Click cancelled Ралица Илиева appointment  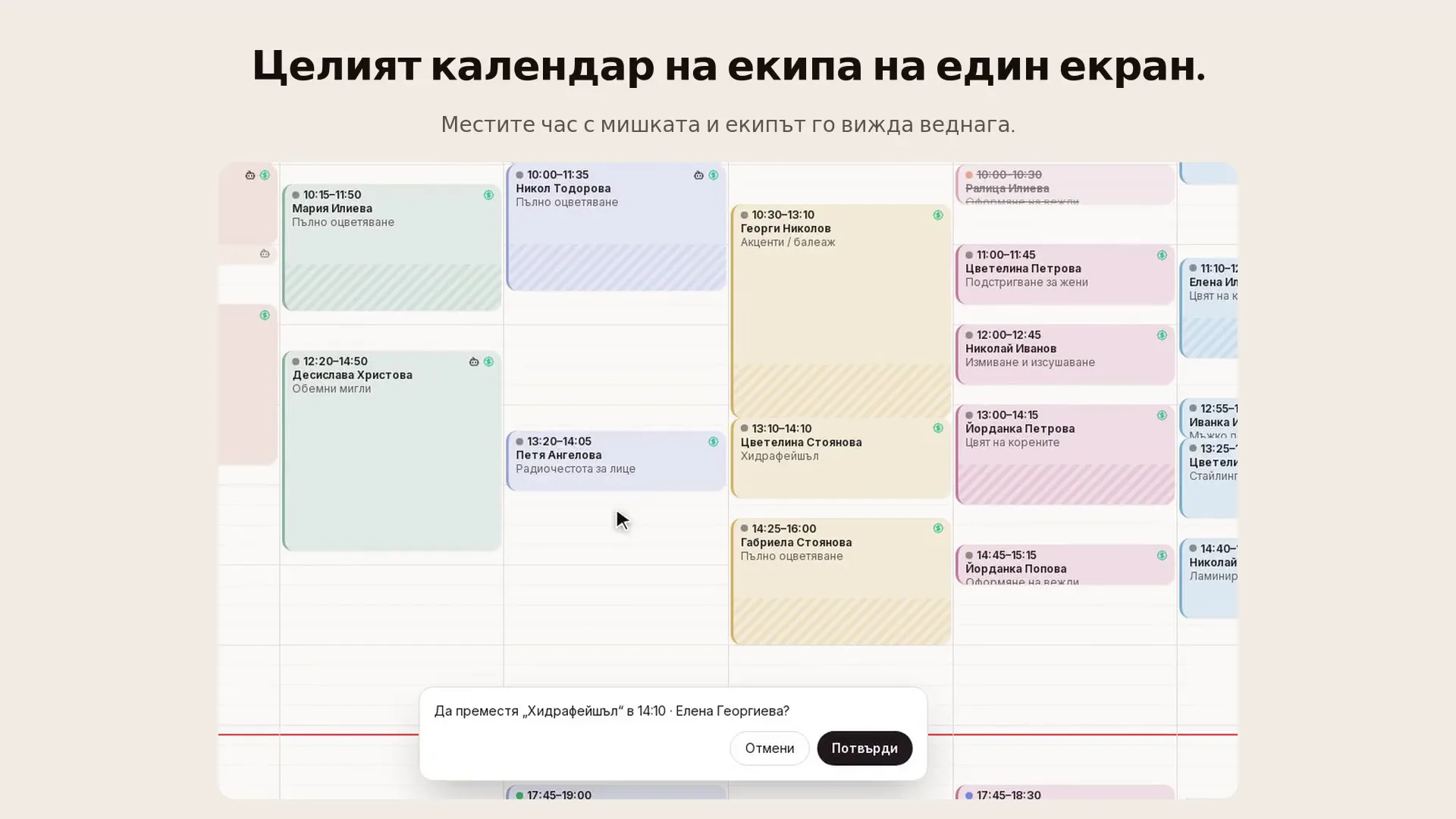(x=1065, y=184)
